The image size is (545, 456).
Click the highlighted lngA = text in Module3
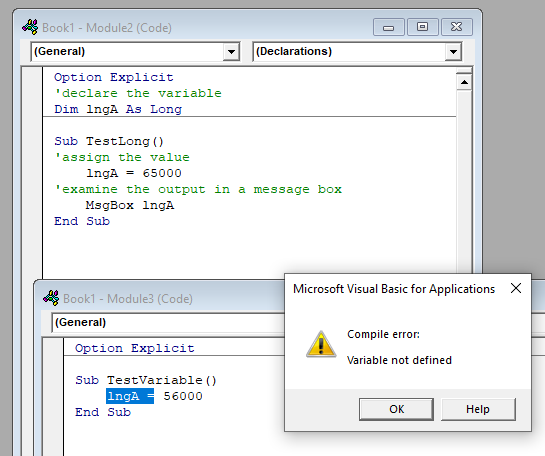click(130, 396)
